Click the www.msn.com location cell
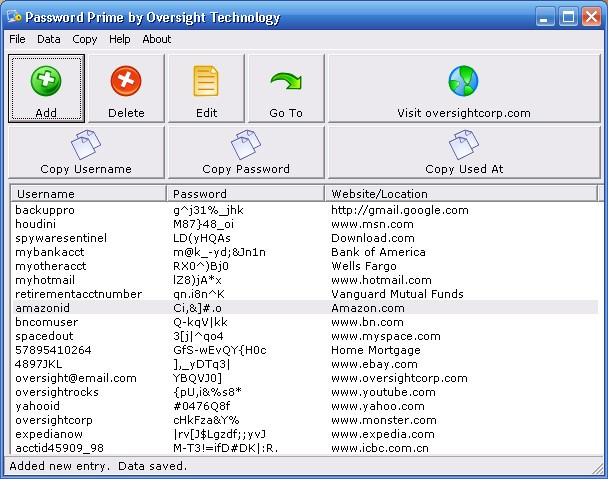Screen dimensions: 608x479 [x=372, y=224]
